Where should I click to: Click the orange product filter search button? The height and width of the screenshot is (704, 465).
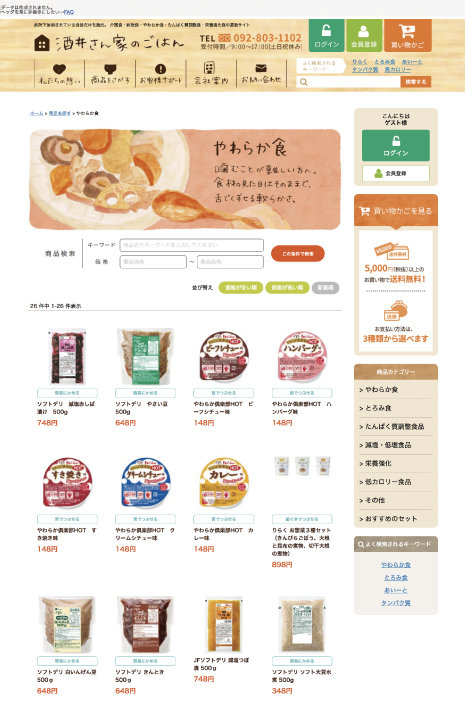[298, 254]
